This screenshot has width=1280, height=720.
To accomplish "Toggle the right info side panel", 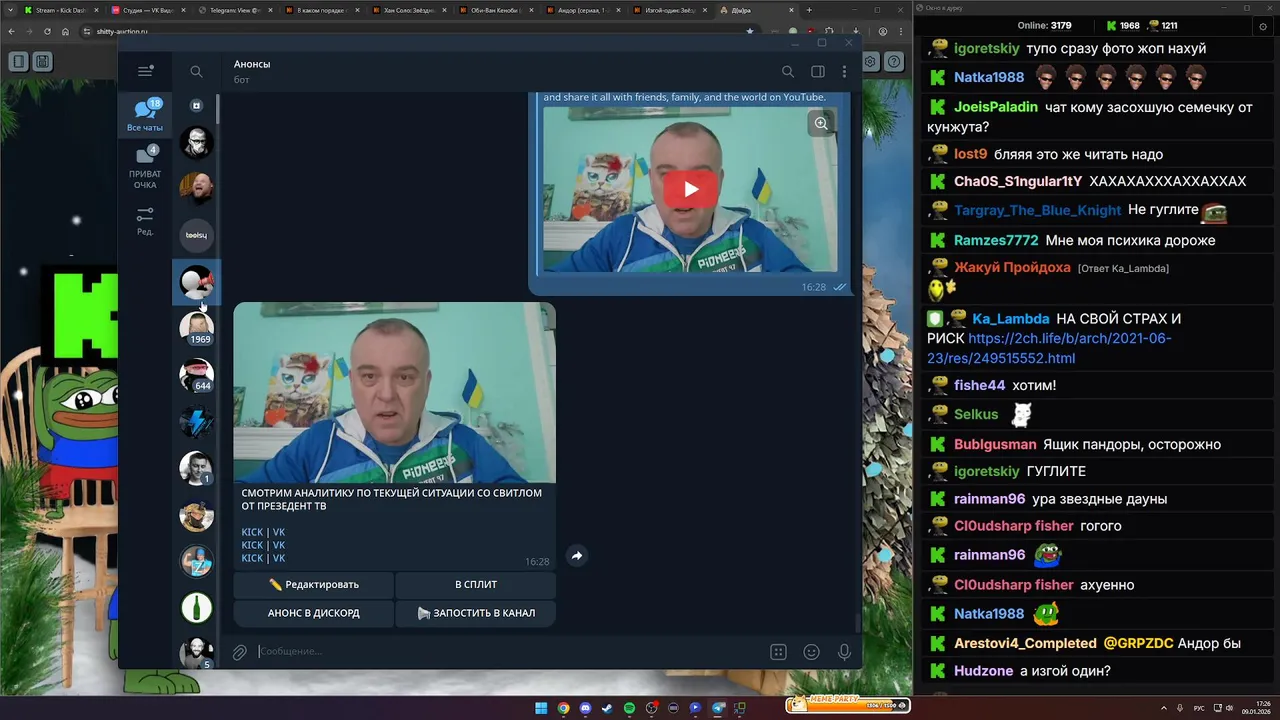I will (818, 71).
